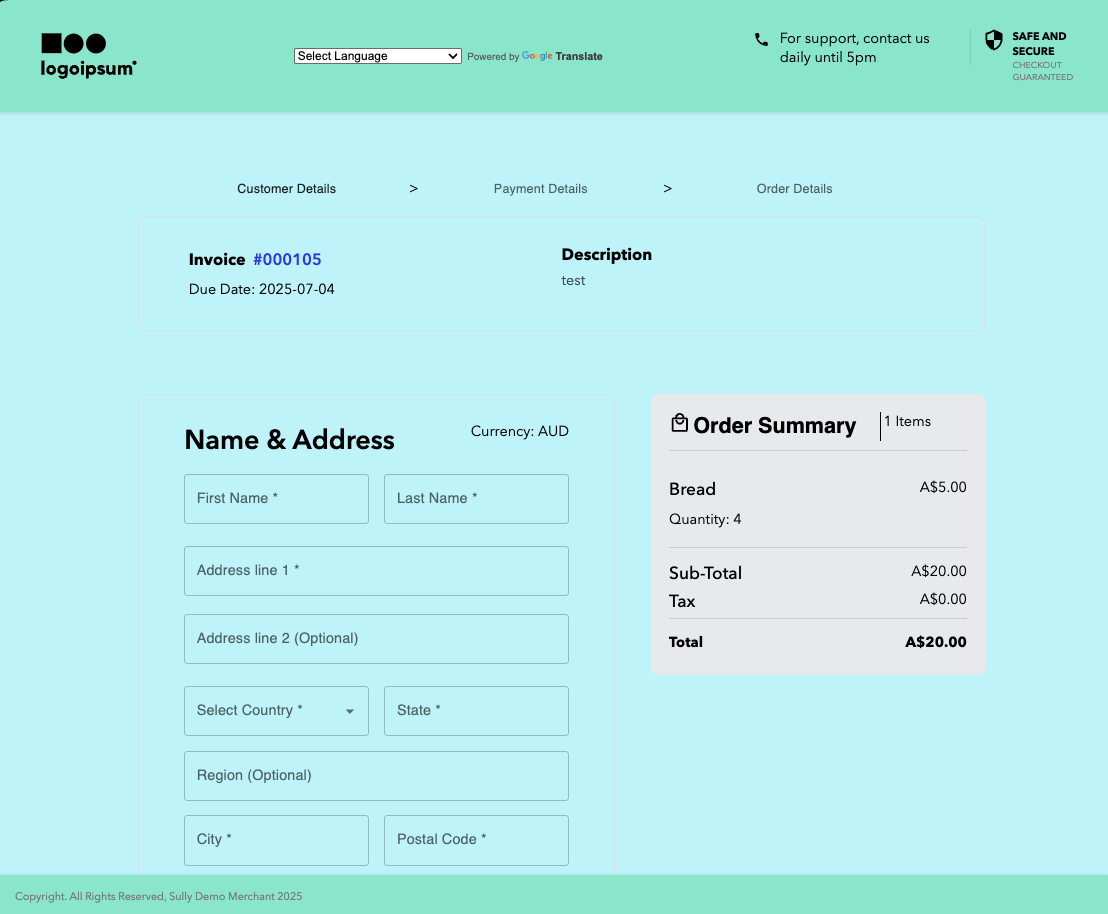The height and width of the screenshot is (914, 1108).
Task: Go to the Customer Details step
Action: tap(286, 189)
